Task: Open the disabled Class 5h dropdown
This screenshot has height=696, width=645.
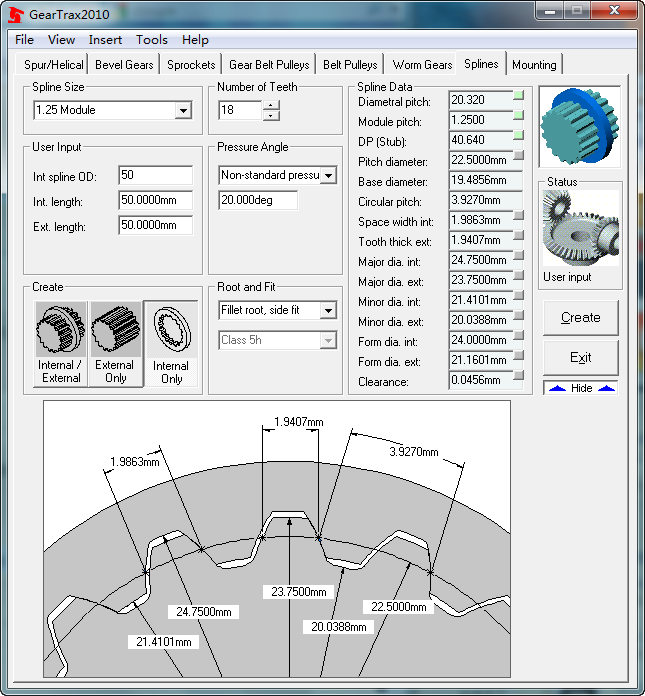Action: [x=328, y=340]
